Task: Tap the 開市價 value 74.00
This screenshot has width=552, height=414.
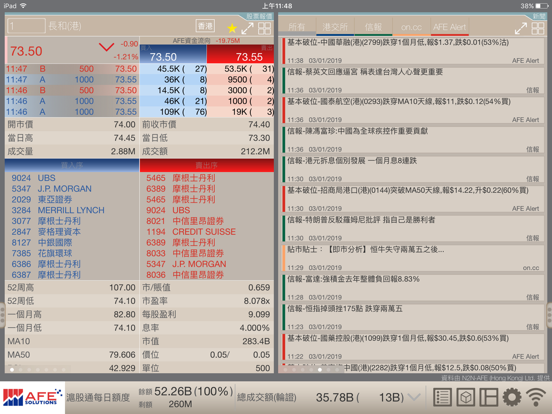Action: point(124,125)
